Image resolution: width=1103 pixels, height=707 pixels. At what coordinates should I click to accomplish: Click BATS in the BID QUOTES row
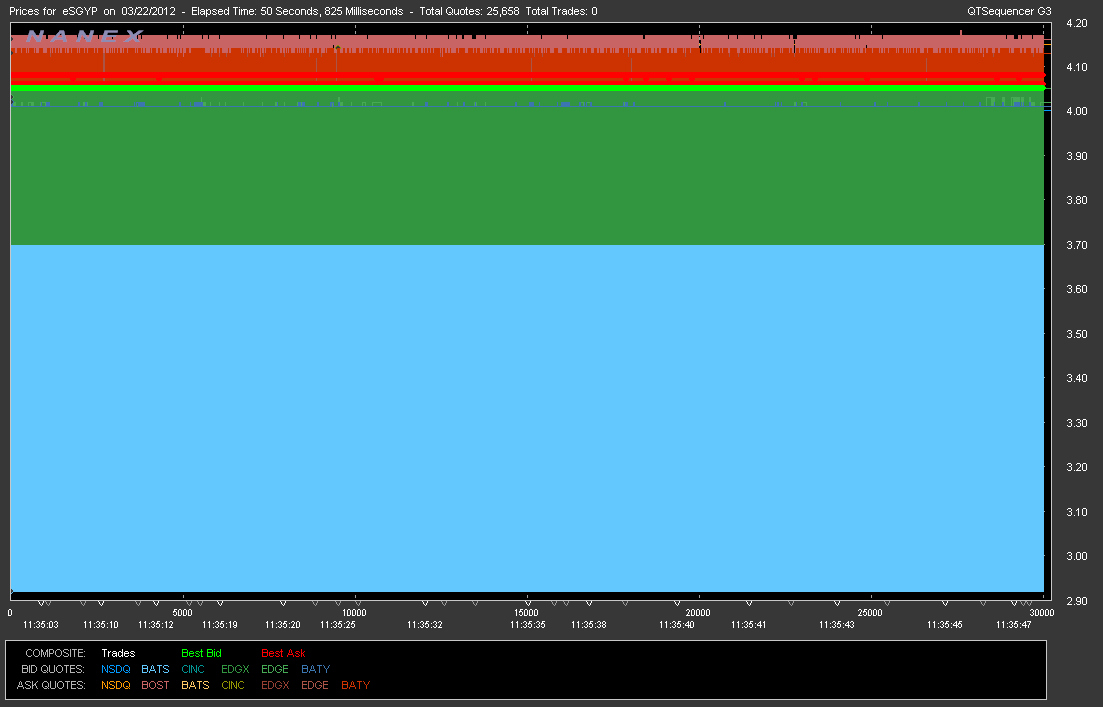[x=155, y=669]
